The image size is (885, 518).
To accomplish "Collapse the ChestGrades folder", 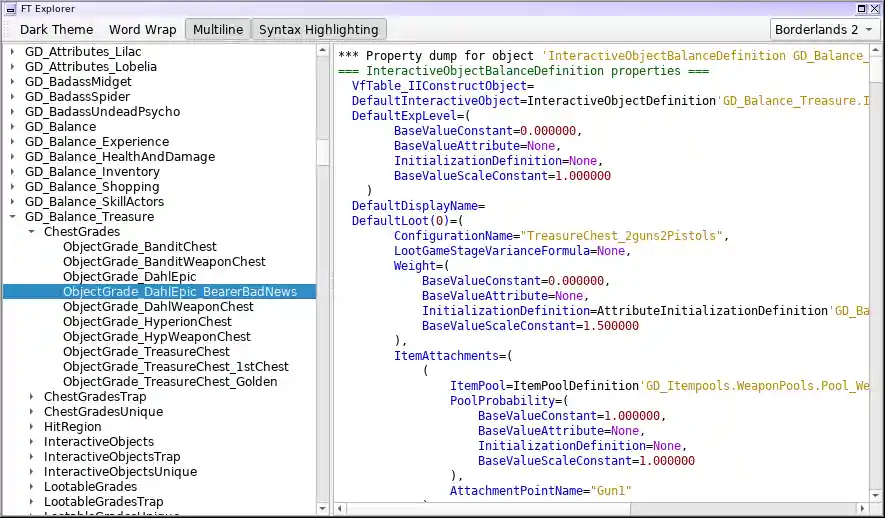I will 31,232.
